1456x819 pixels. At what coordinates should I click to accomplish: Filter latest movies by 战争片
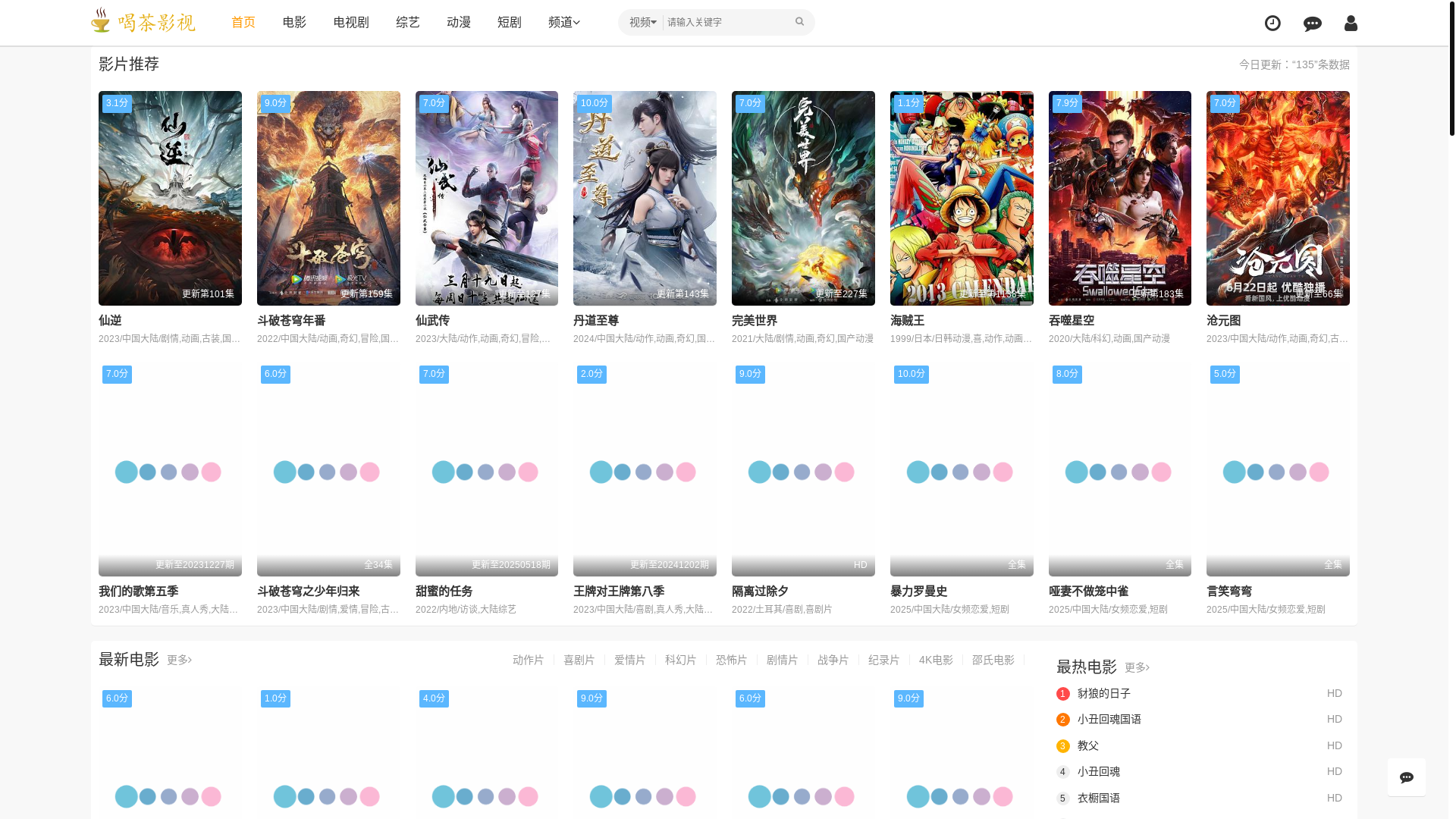833,661
